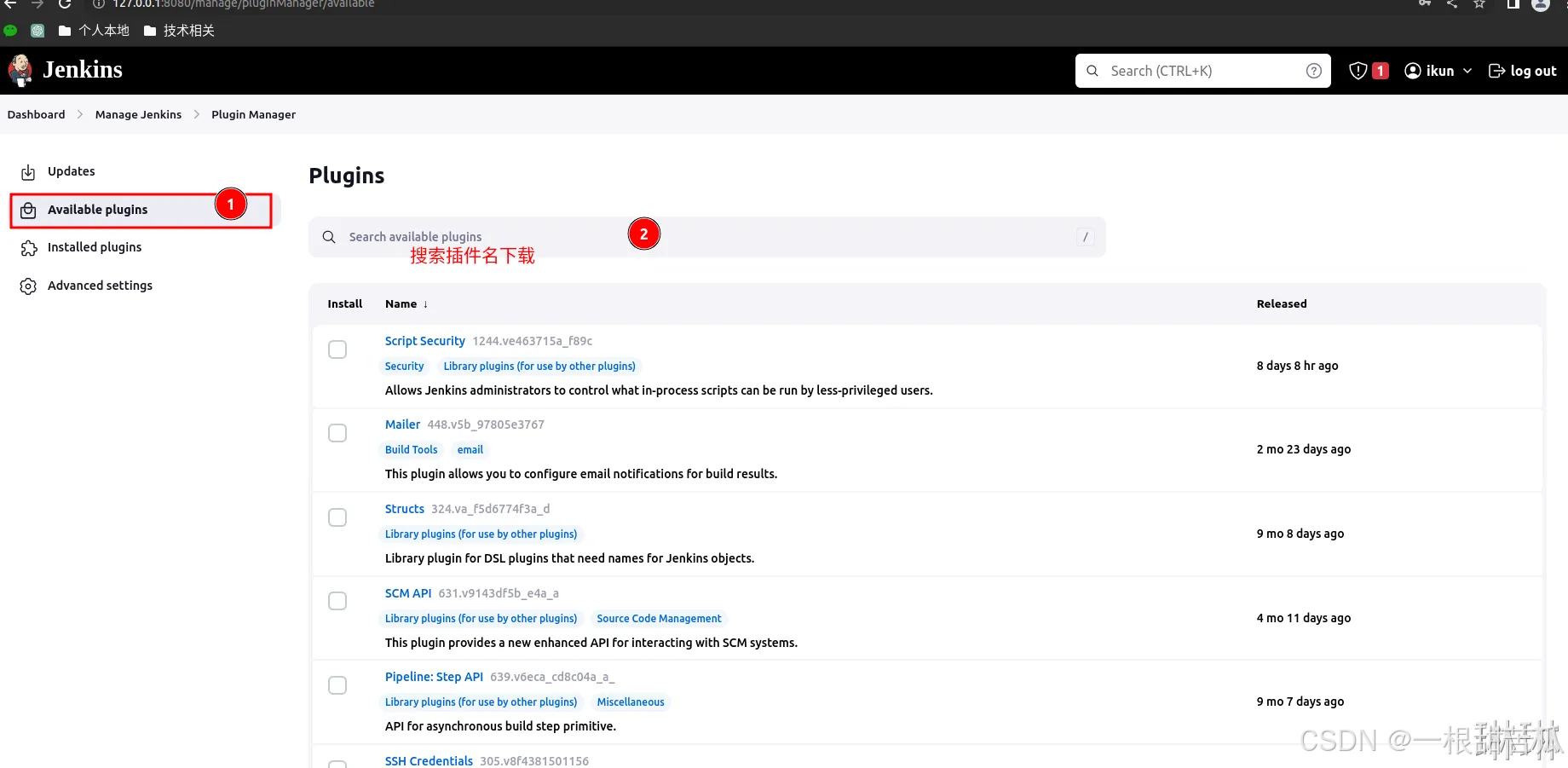Click the Updates download icon
This screenshot has height=768, width=1568.
click(28, 172)
